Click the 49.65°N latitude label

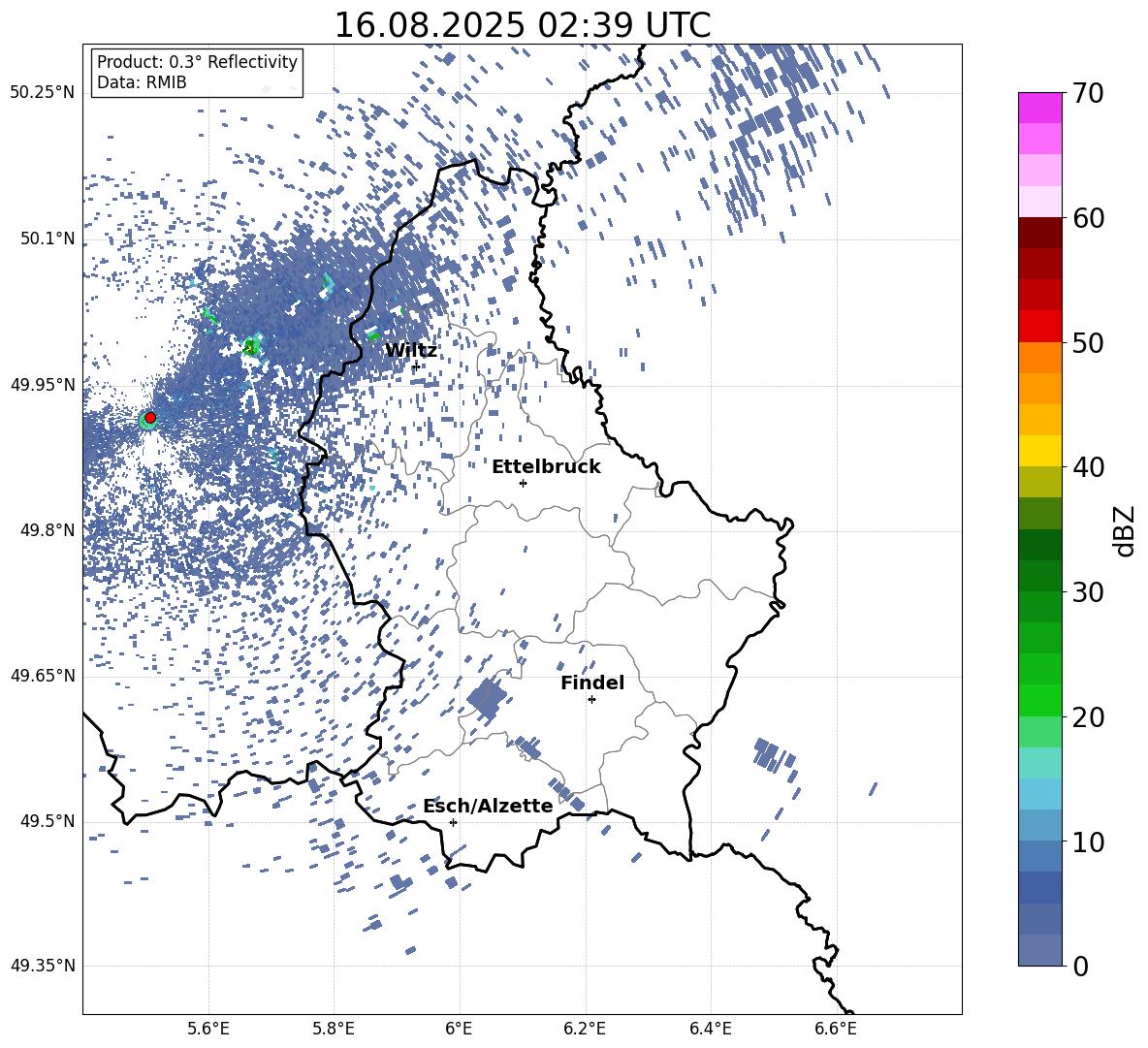pyautogui.click(x=43, y=676)
